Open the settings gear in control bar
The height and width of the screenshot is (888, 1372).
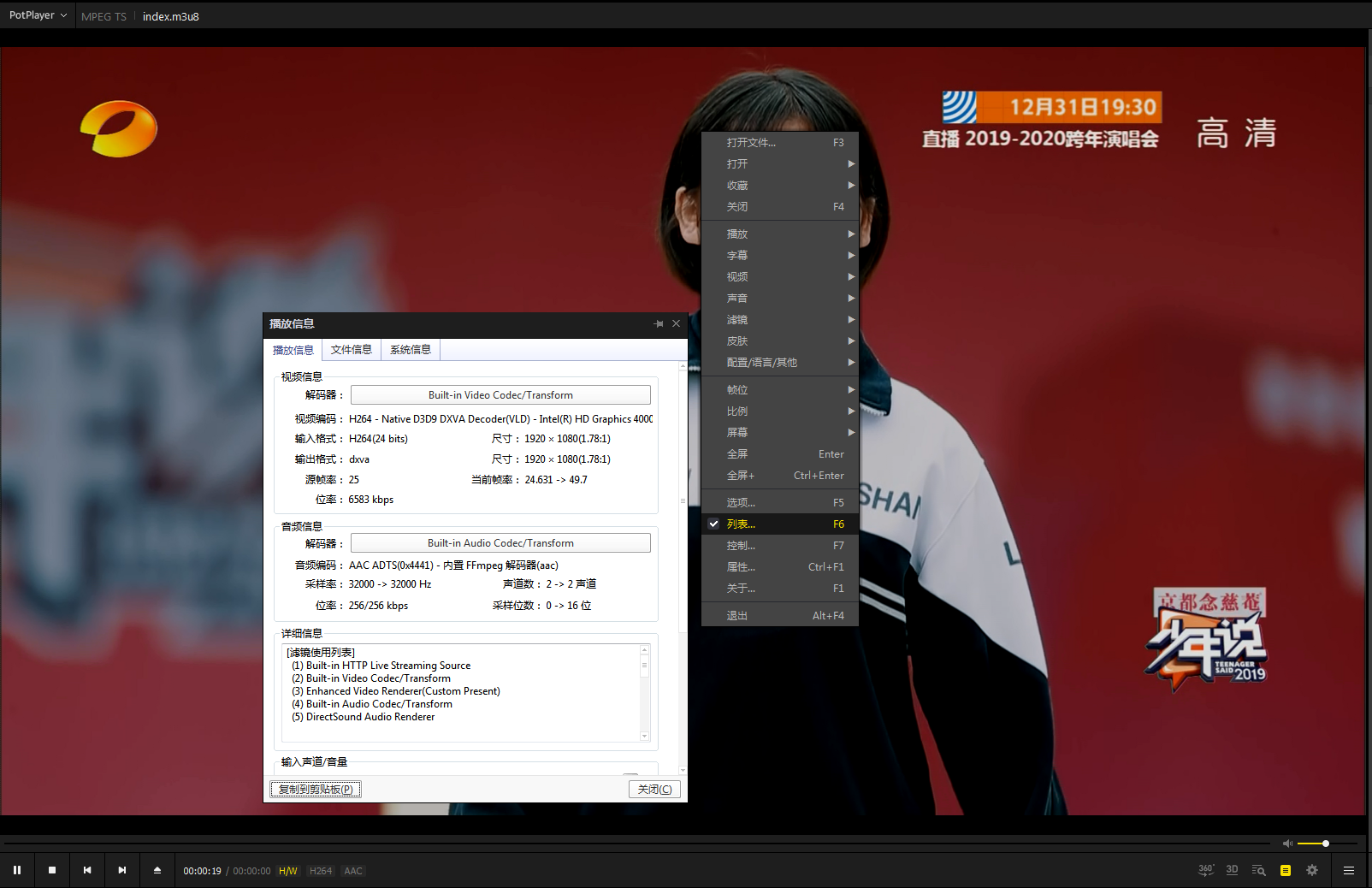click(1312, 870)
